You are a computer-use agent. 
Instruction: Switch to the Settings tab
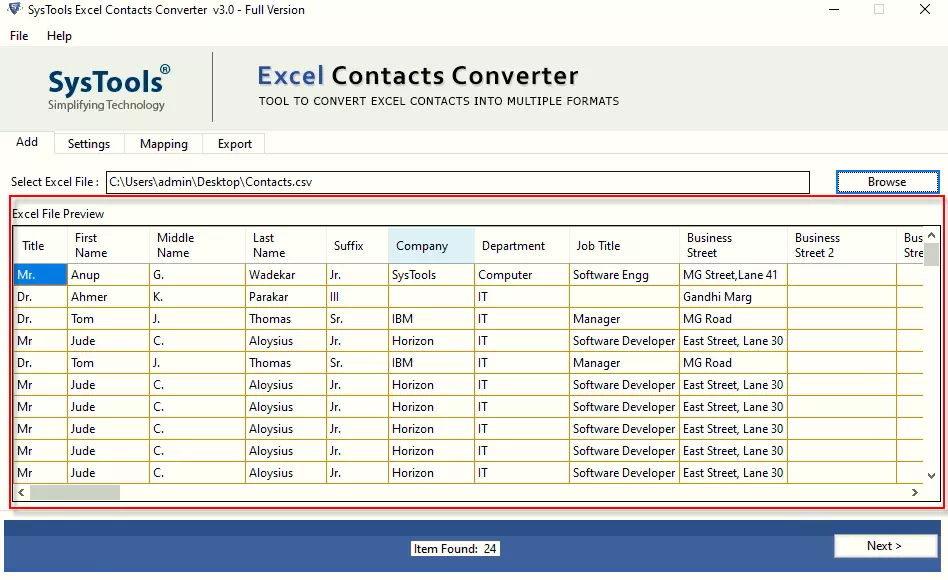[x=88, y=144]
